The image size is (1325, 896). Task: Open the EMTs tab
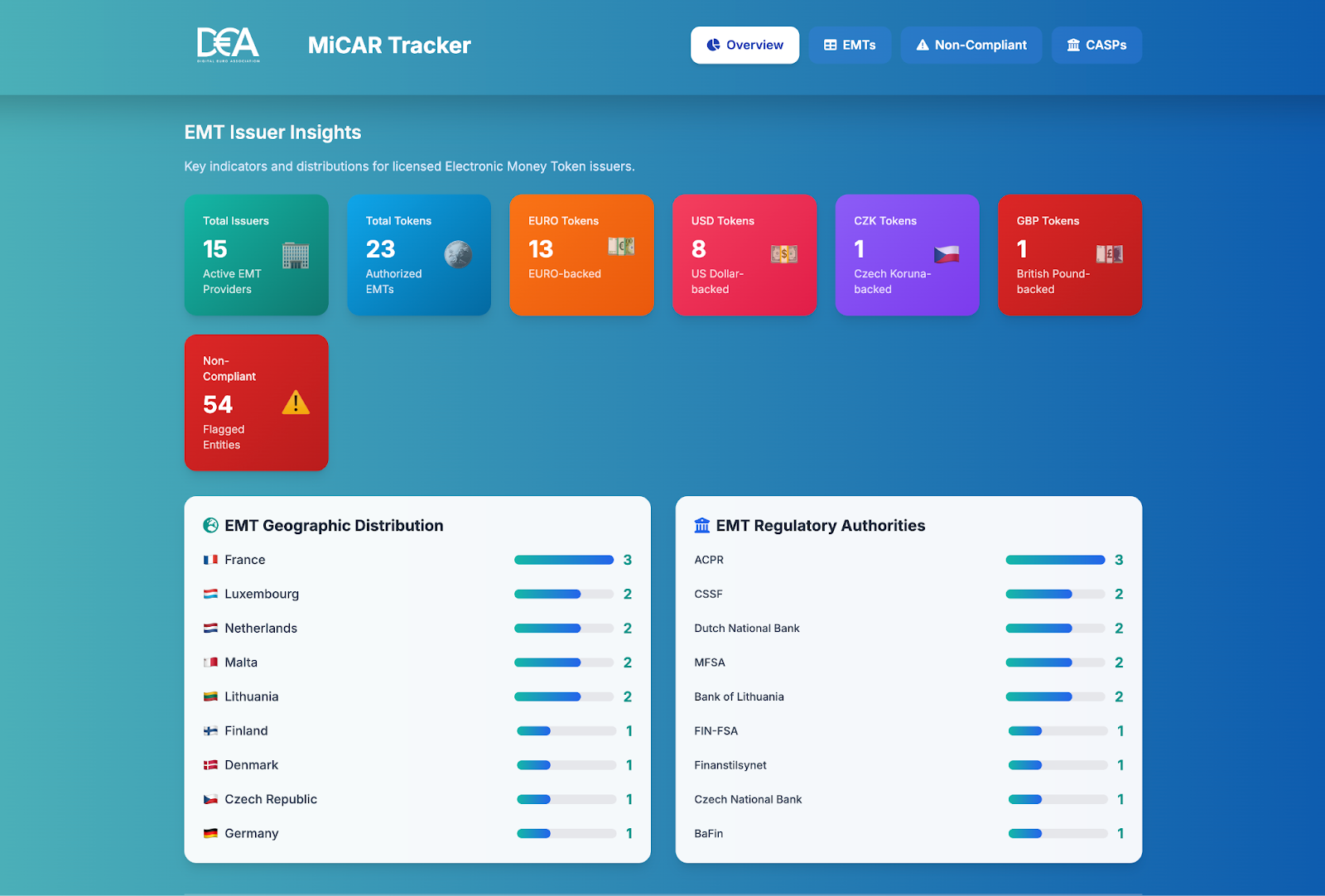coord(850,46)
